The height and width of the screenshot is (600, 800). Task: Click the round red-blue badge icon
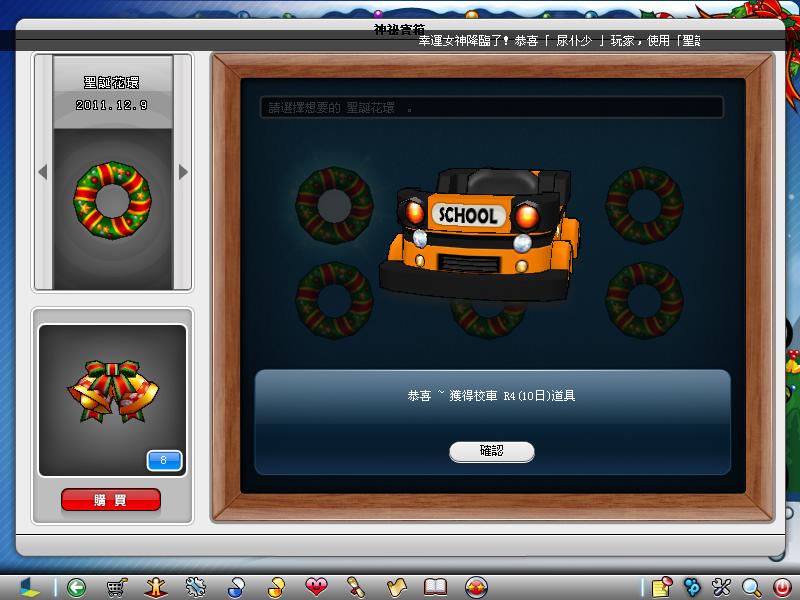(x=476, y=587)
